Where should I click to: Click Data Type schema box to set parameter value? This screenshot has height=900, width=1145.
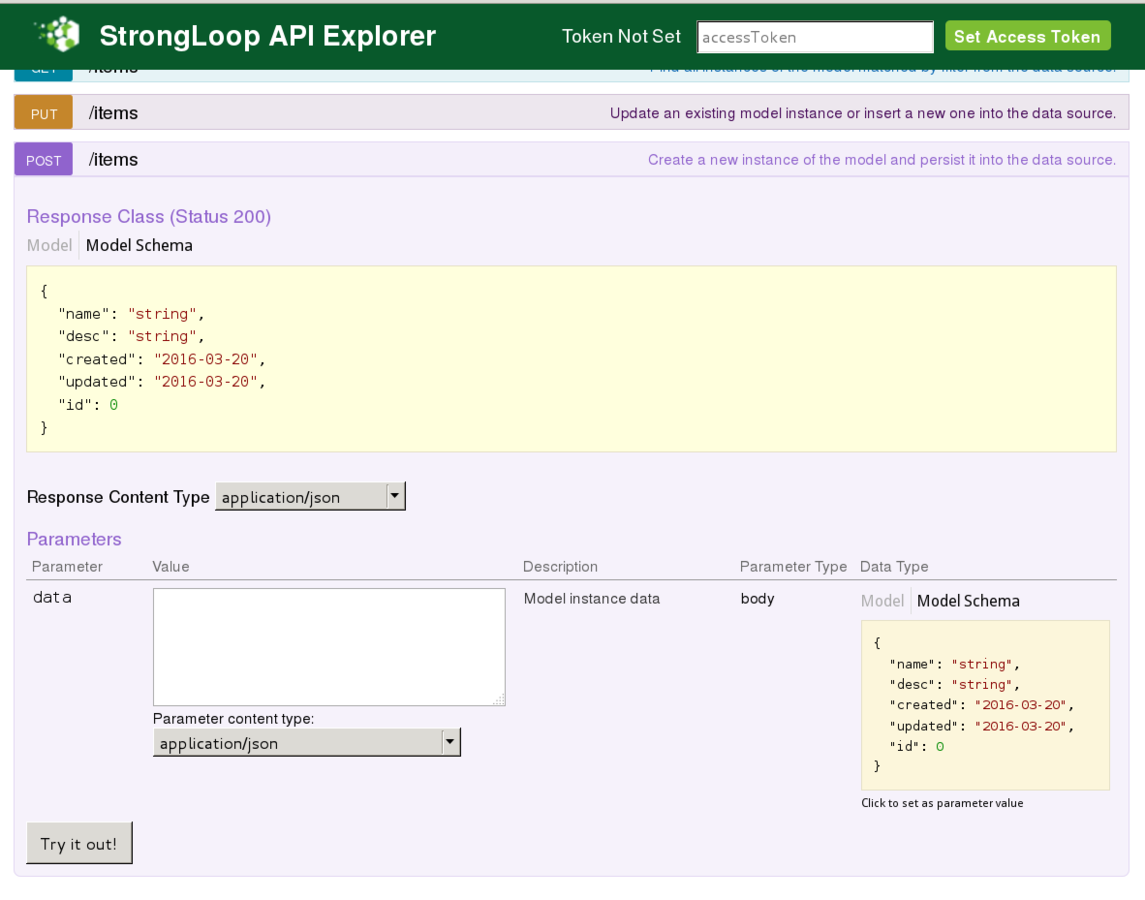985,705
